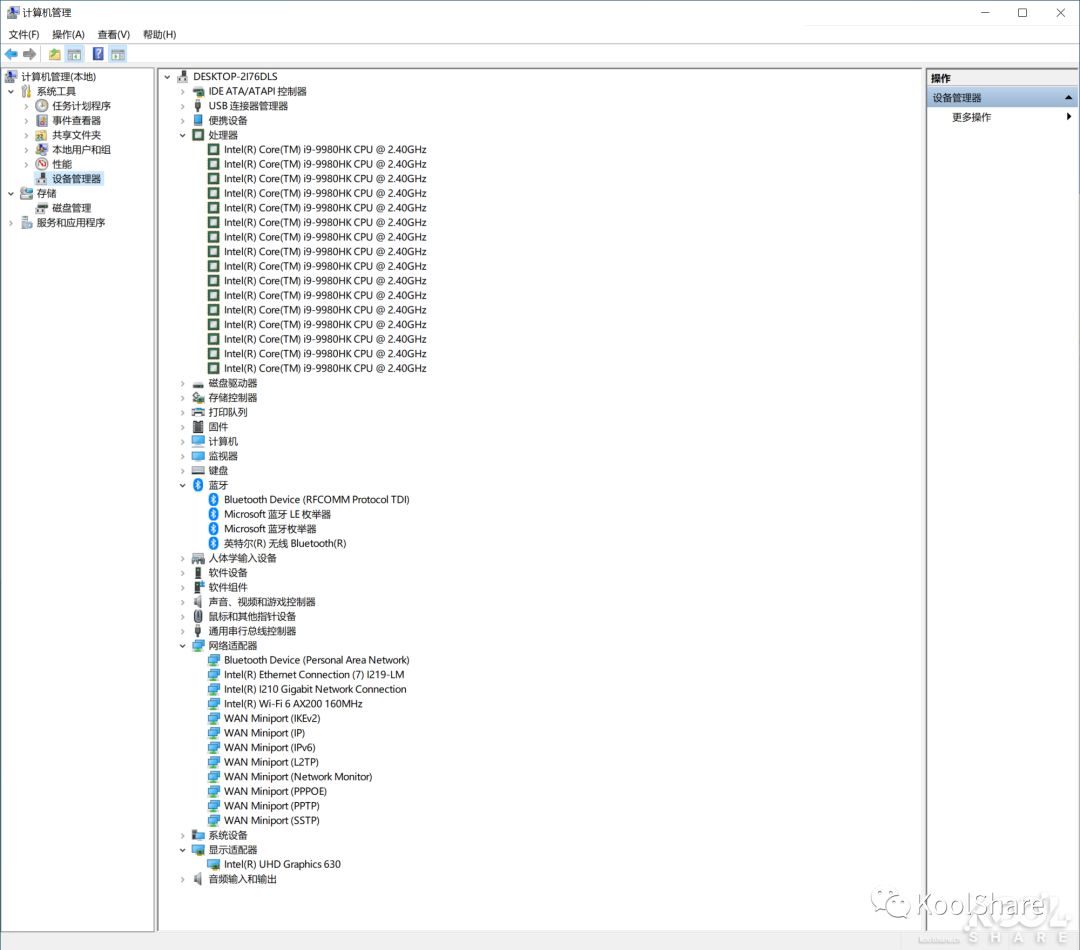Click the Forward arrow toolbar icon
The image size is (1080, 950).
click(x=29, y=54)
